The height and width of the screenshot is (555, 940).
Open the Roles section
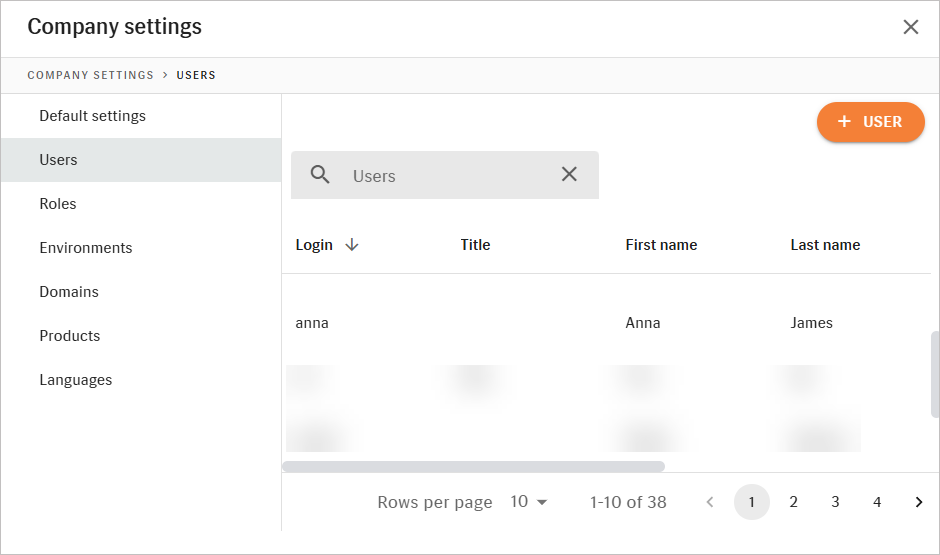pos(58,204)
